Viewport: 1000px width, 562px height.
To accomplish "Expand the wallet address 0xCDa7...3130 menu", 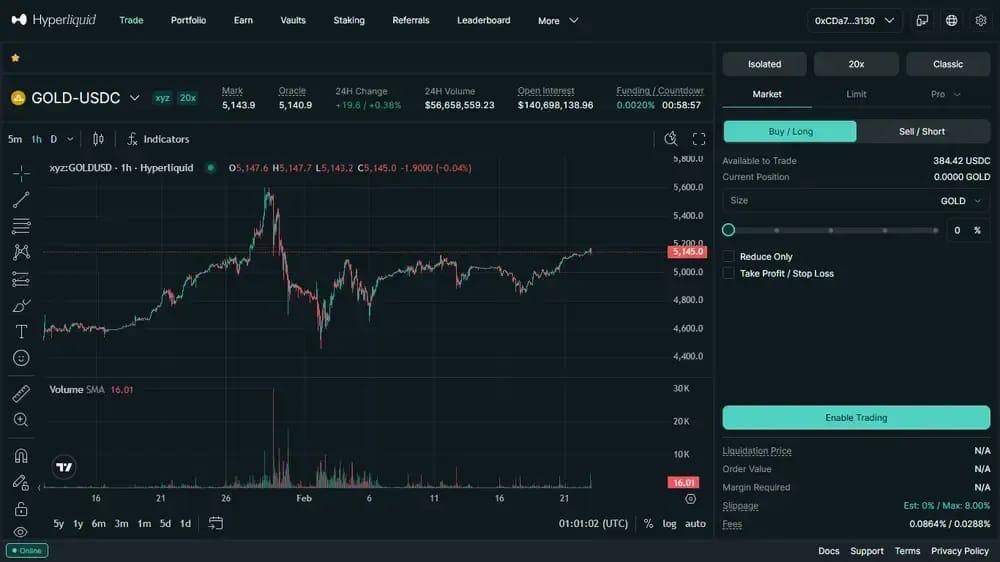I will 854,20.
